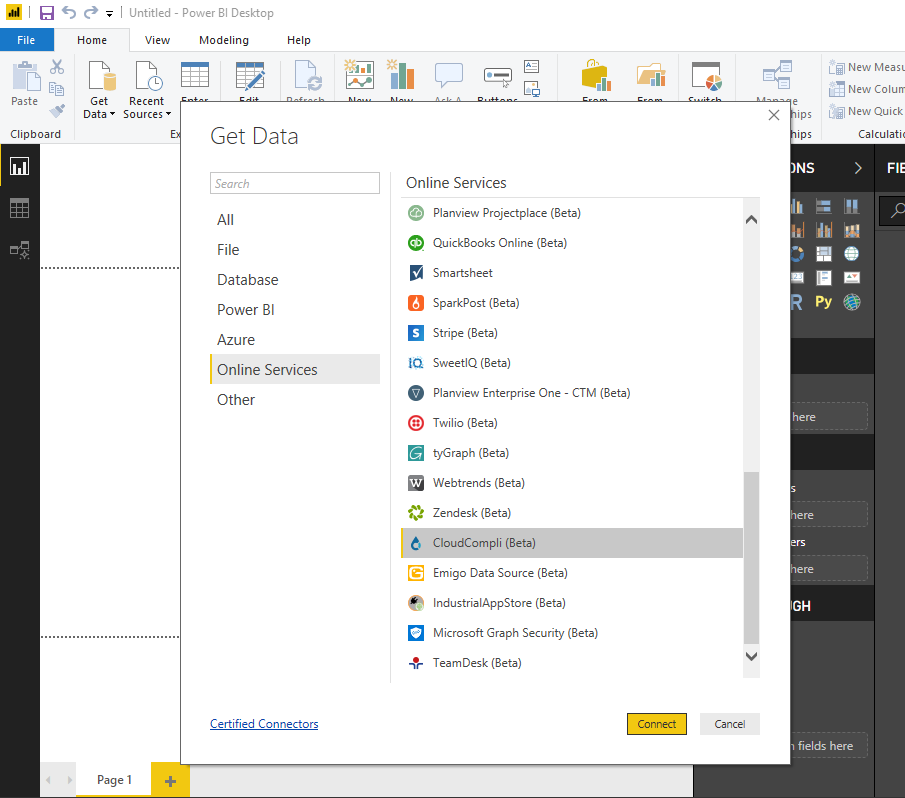The image size is (905, 798).
Task: Click the connector list scroll down arrow
Action: [751, 656]
